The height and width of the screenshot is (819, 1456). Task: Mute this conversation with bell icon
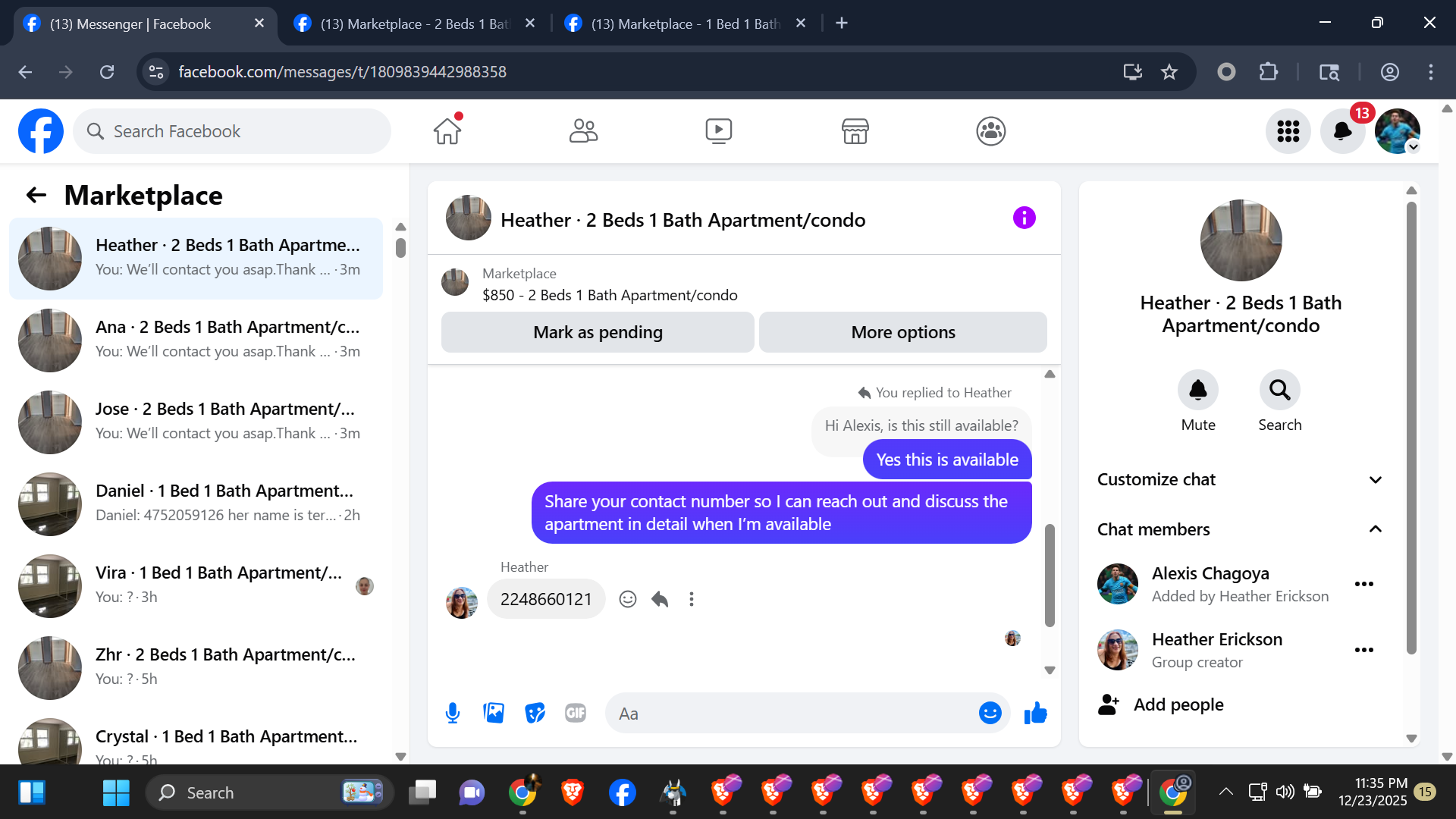[x=1197, y=390]
